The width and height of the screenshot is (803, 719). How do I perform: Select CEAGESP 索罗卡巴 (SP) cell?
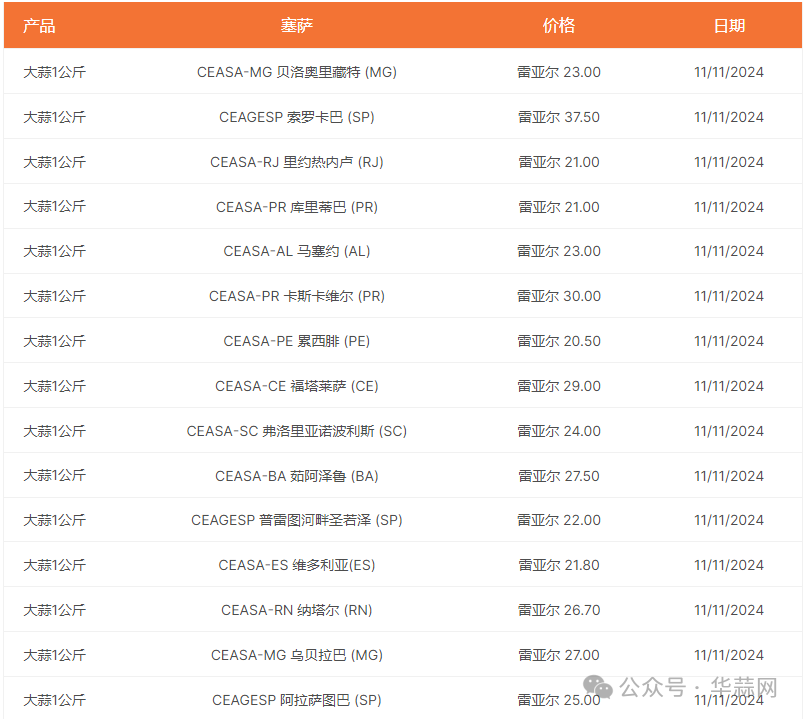[x=297, y=117]
